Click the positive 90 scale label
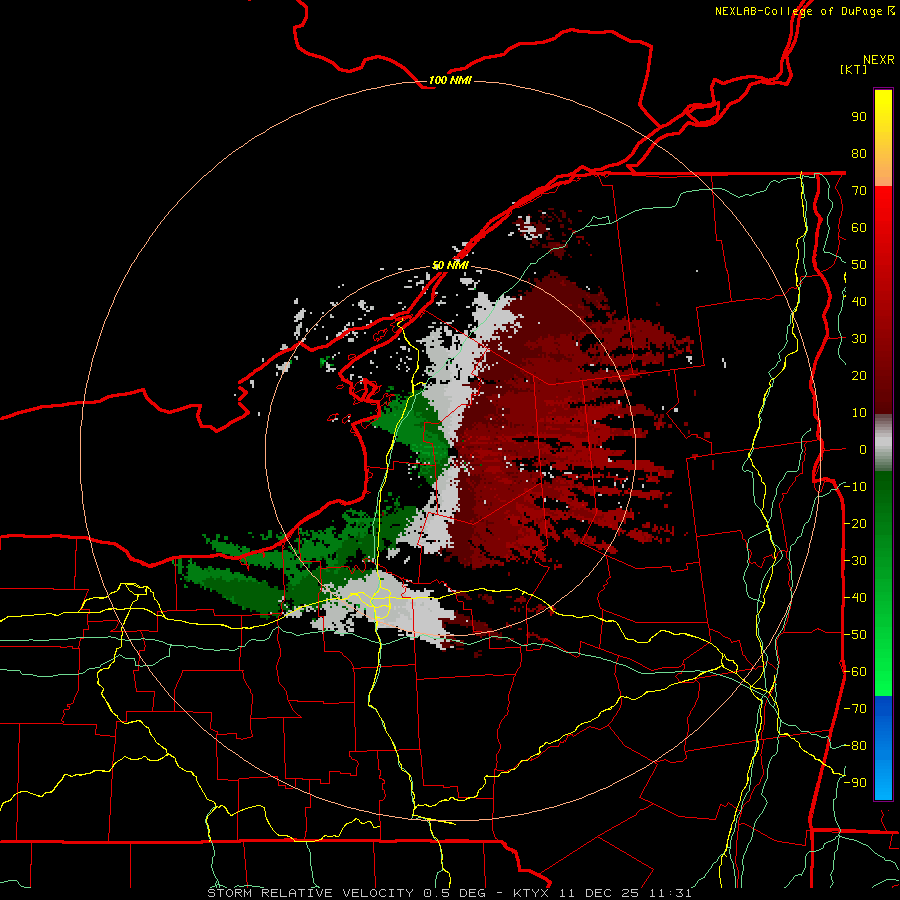The width and height of the screenshot is (900, 900). pyautogui.click(x=859, y=117)
